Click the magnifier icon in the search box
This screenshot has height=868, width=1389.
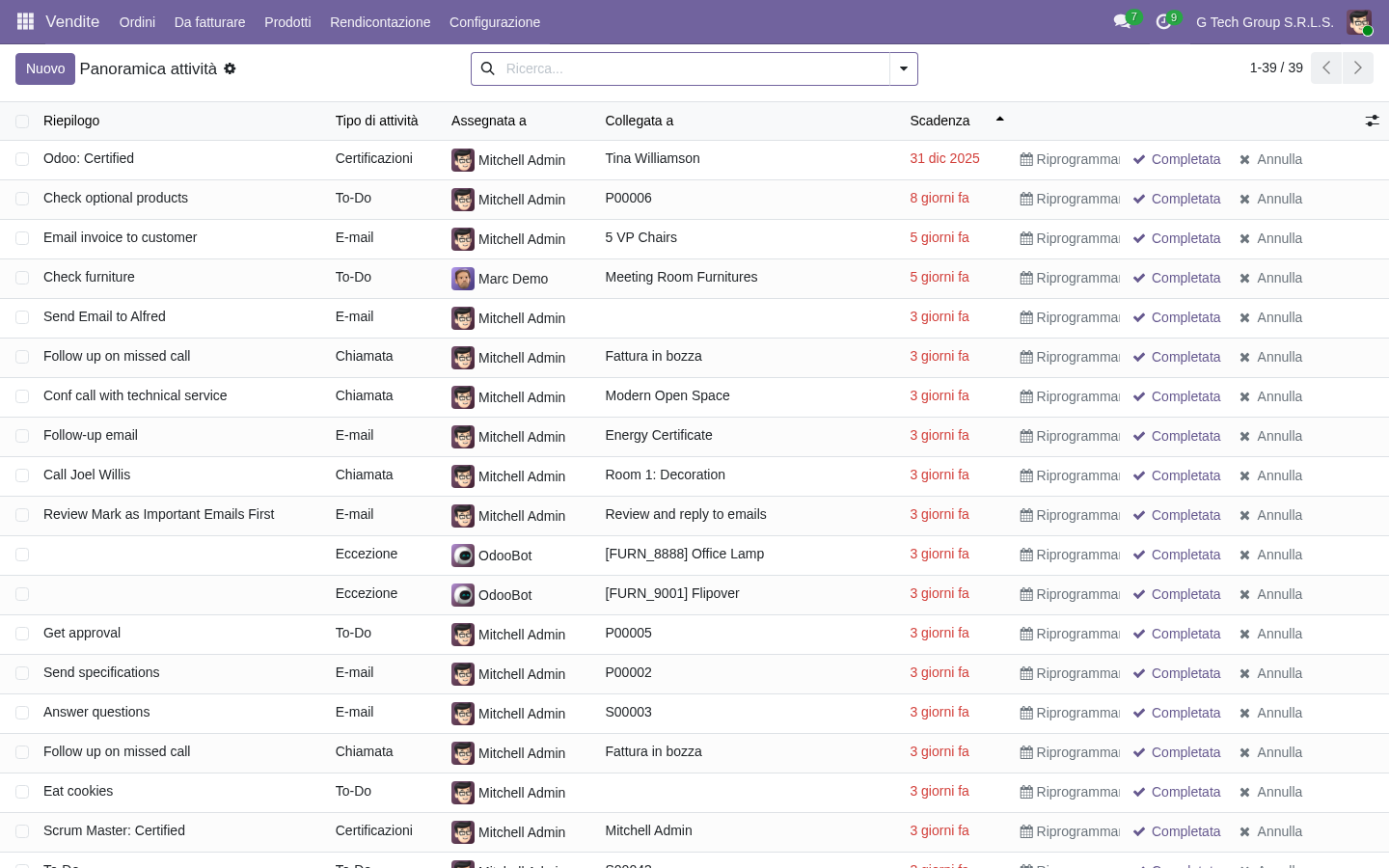click(488, 68)
